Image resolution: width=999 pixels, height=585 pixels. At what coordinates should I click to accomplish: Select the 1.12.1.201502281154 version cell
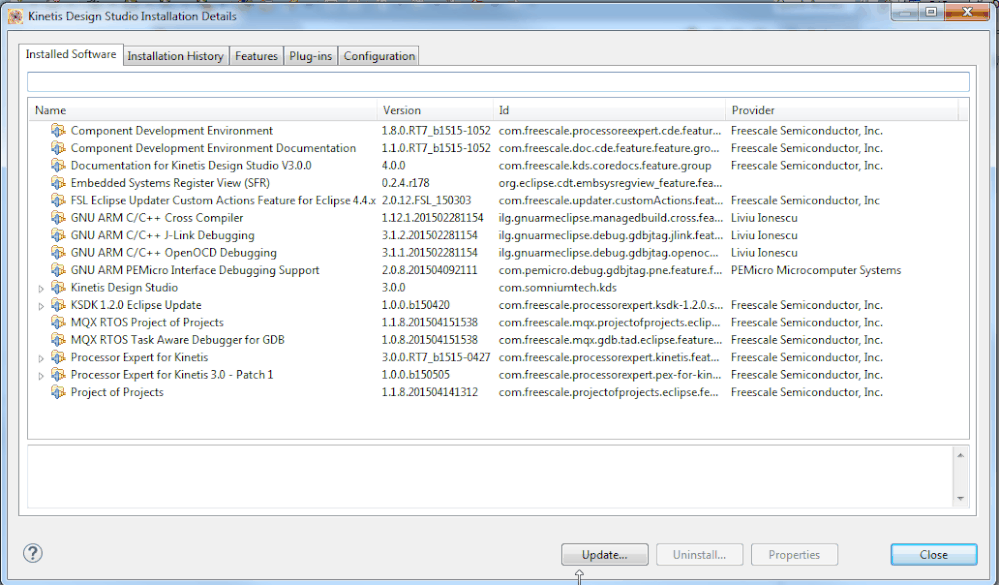pos(432,218)
